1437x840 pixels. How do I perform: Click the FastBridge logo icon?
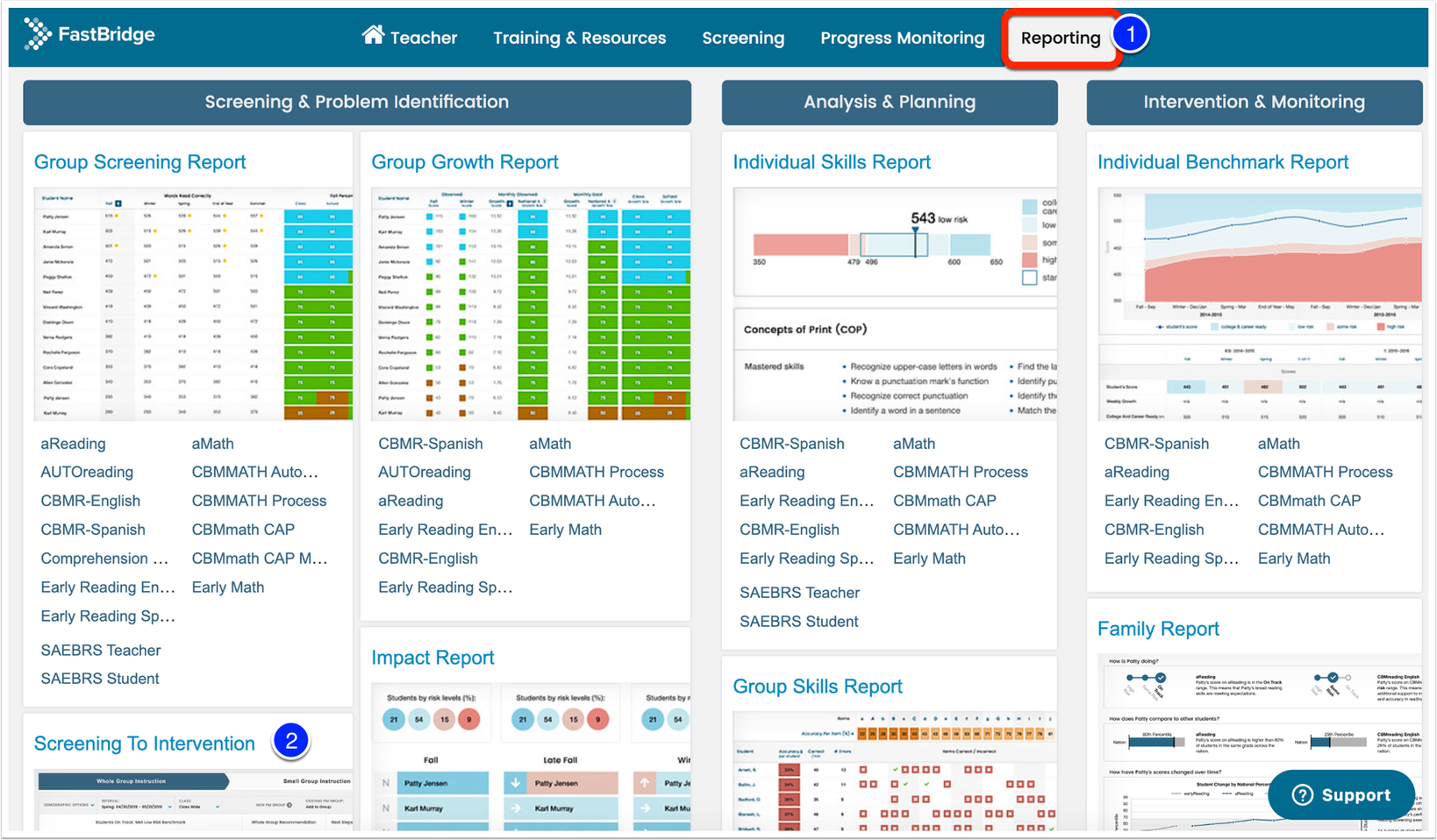[37, 35]
